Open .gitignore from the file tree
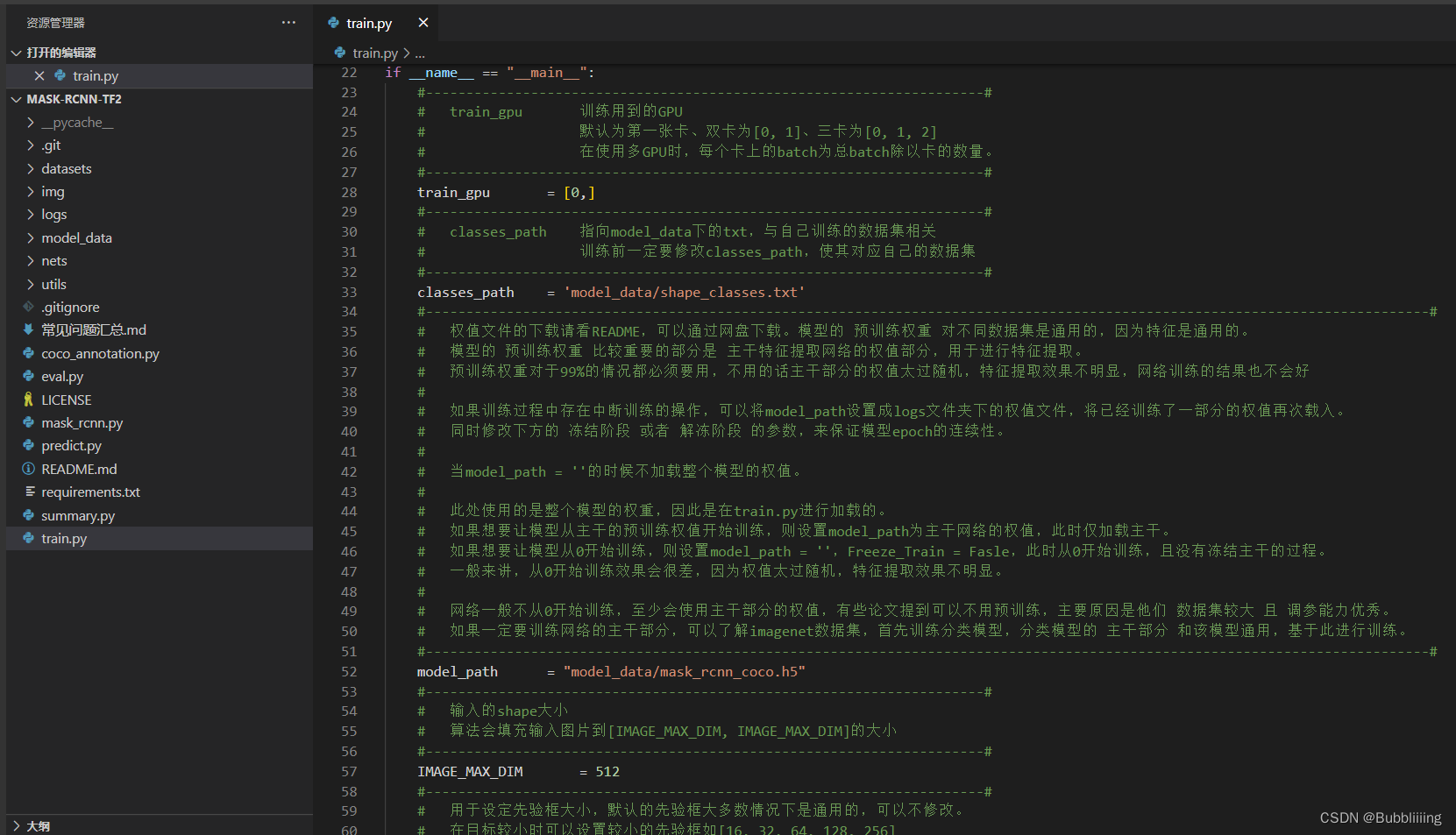Screen dimensions: 1456x835 click(x=70, y=308)
